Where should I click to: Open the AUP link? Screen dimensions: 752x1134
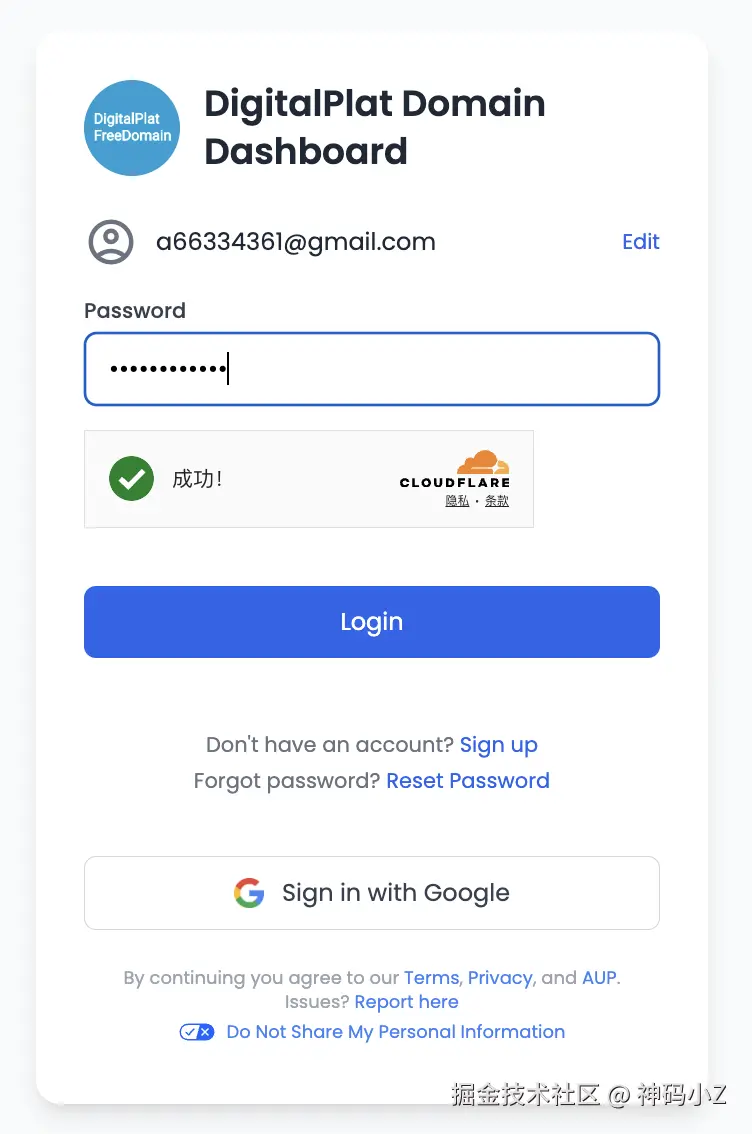599,978
